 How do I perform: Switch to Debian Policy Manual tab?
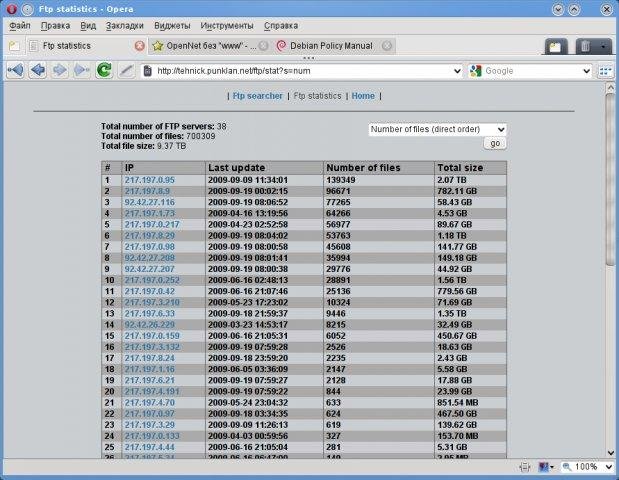pyautogui.click(x=333, y=46)
